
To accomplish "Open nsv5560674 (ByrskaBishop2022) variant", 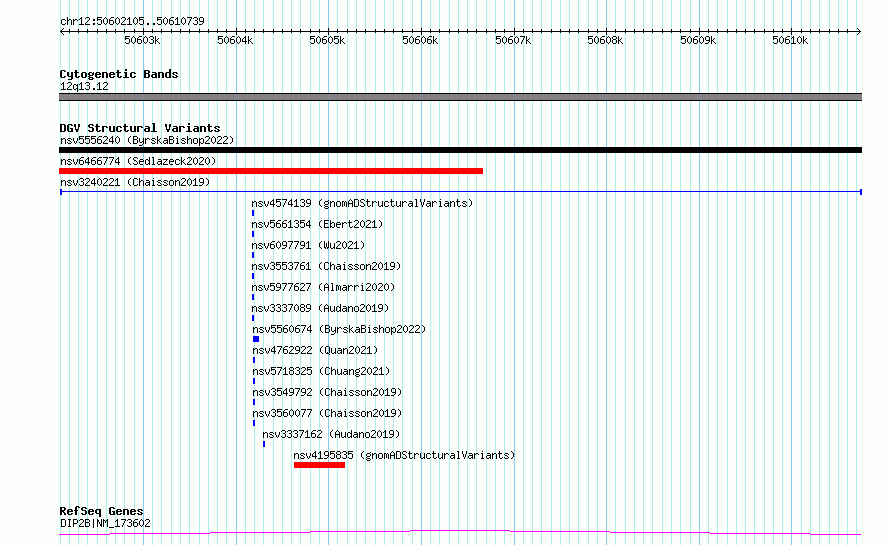I will coord(339,329).
